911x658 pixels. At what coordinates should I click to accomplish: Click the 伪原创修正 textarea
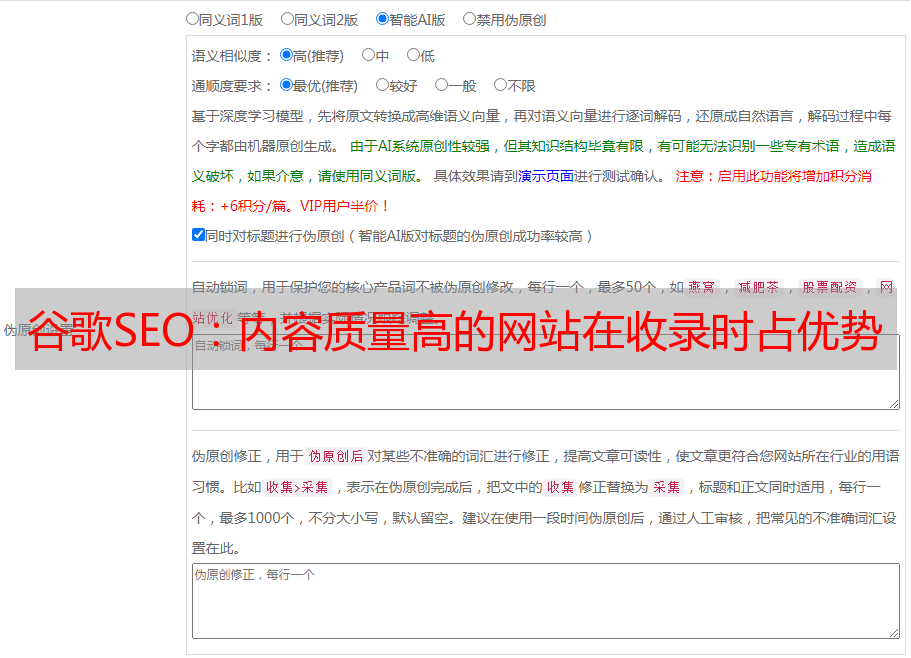546,601
